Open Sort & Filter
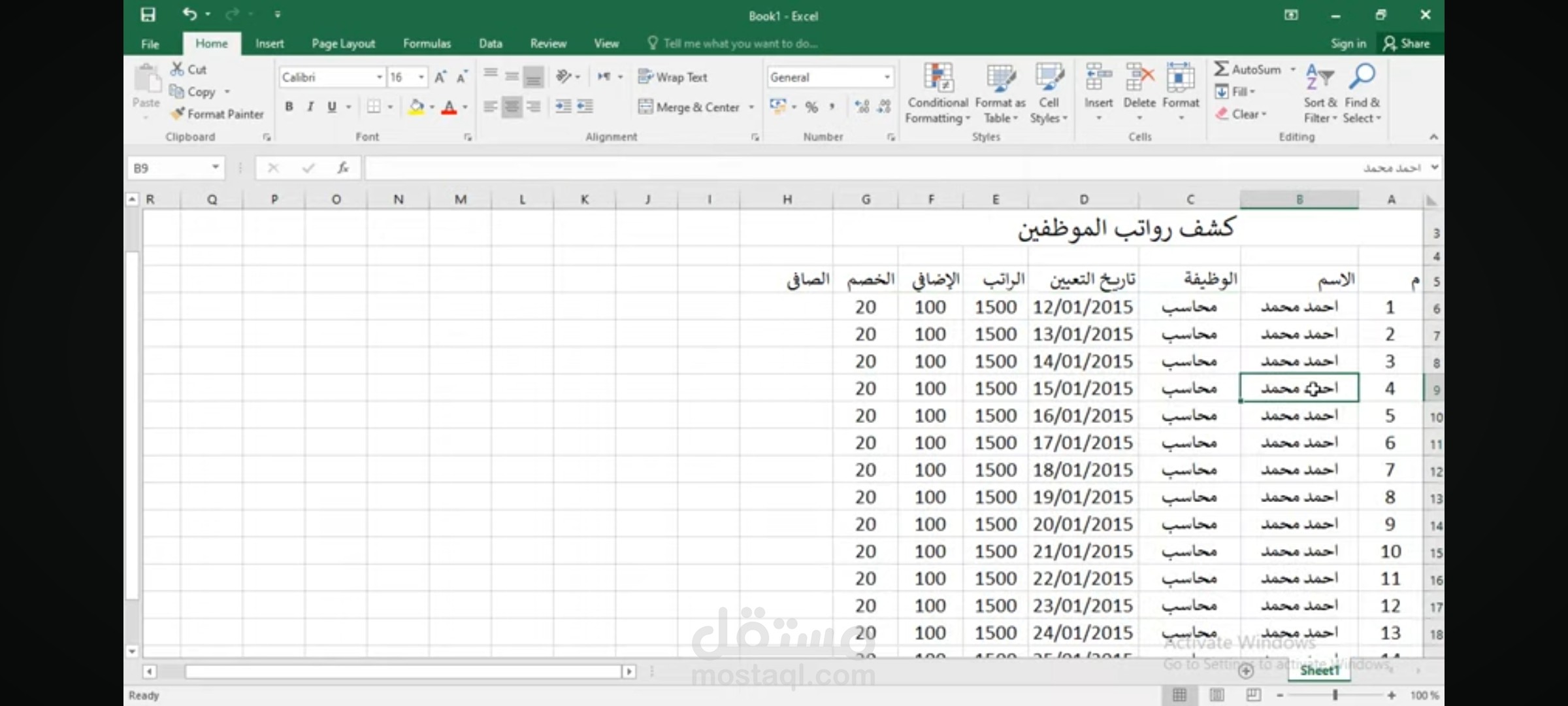Screen dimensions: 1568x706 click(1320, 93)
